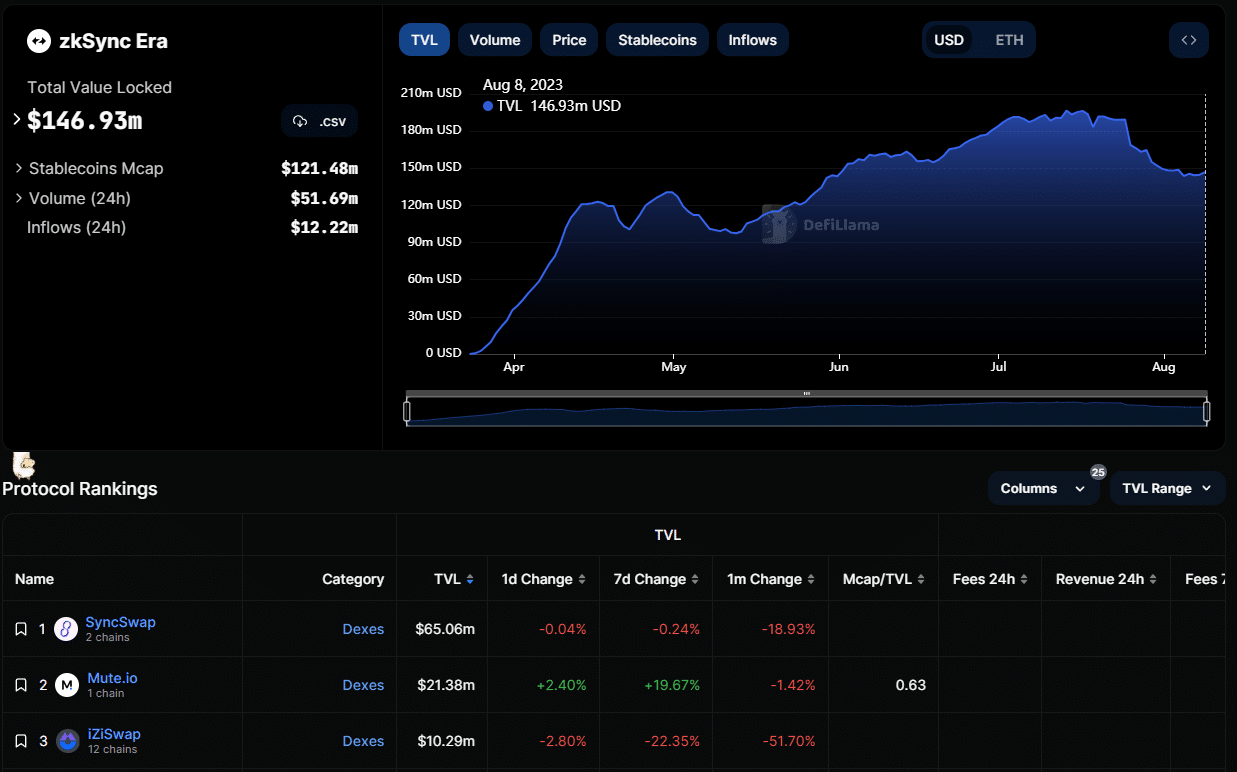Click Mute.io's +19.67% 7d change
Screen dimensions: 1237x772
(670, 685)
